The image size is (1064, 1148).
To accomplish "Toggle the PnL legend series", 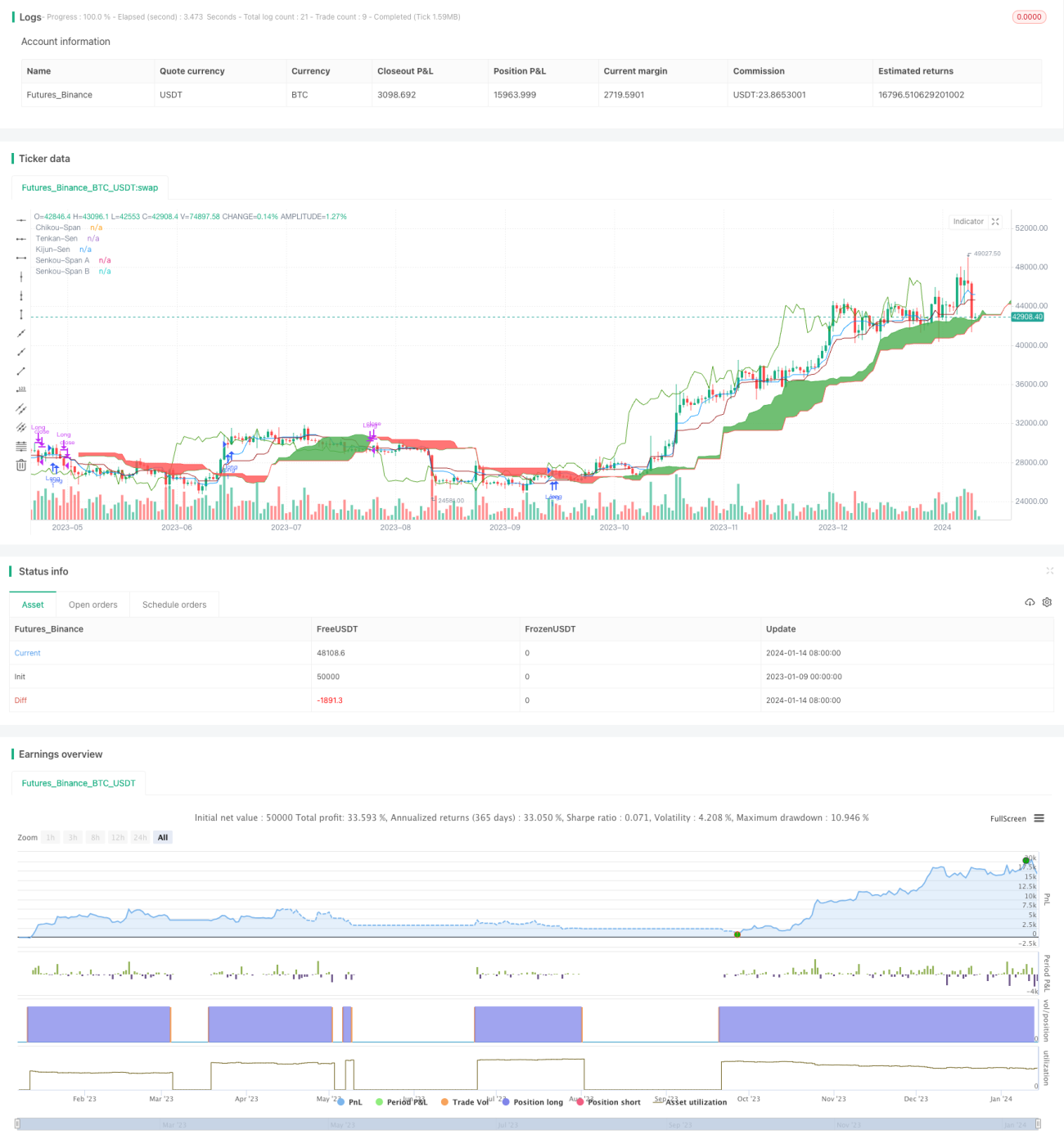I will coord(349,1102).
